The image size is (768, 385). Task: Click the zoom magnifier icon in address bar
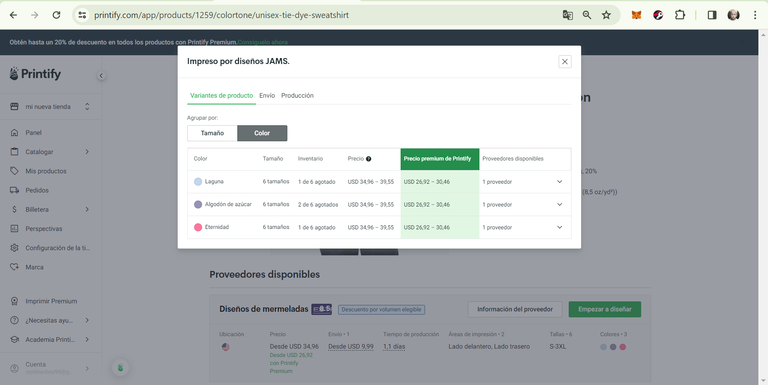click(587, 15)
